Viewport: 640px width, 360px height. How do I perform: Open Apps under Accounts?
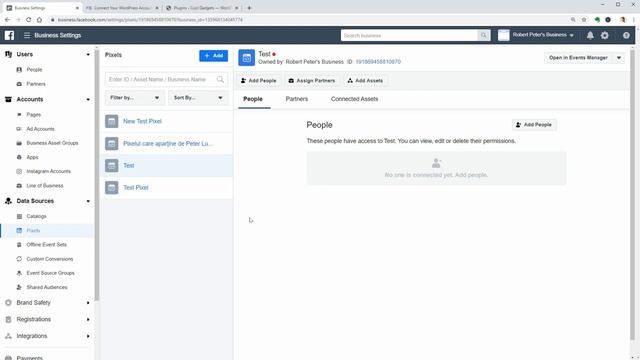32,157
